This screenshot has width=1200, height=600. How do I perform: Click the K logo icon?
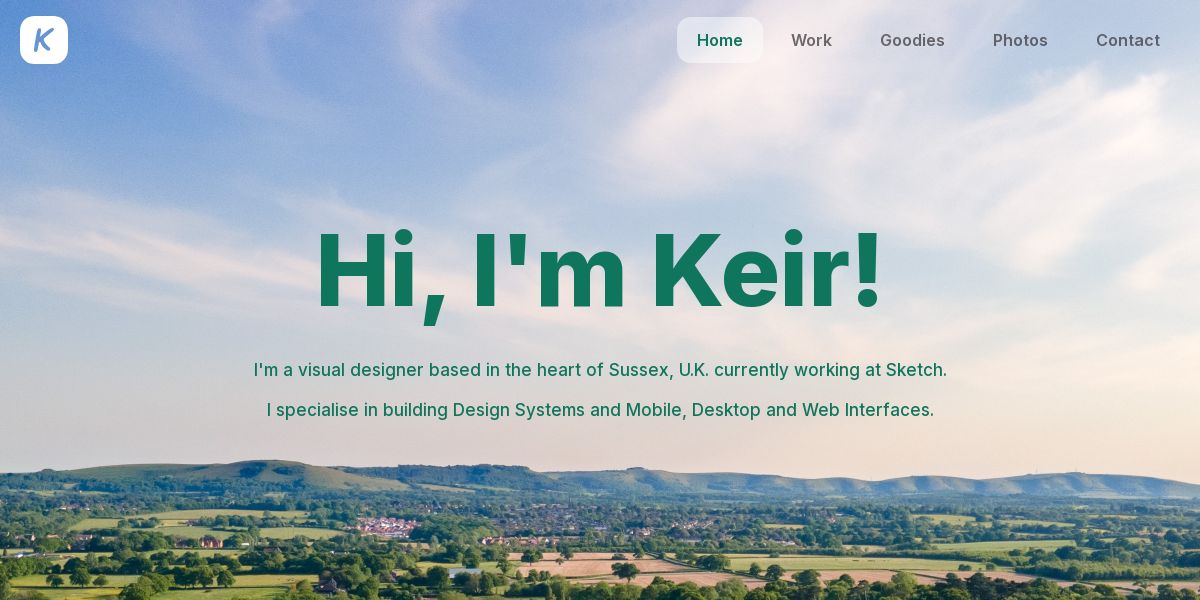[44, 40]
